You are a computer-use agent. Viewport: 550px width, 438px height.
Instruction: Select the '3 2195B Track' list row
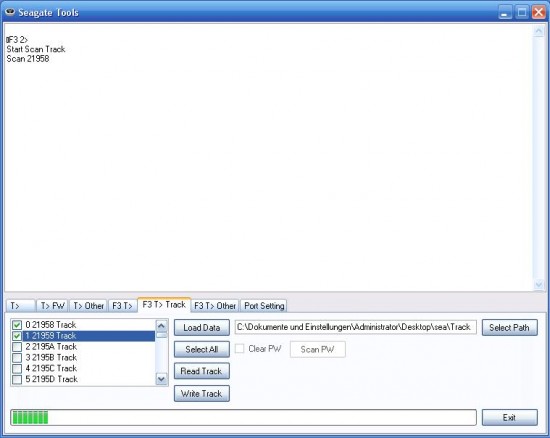pyautogui.click(x=83, y=358)
